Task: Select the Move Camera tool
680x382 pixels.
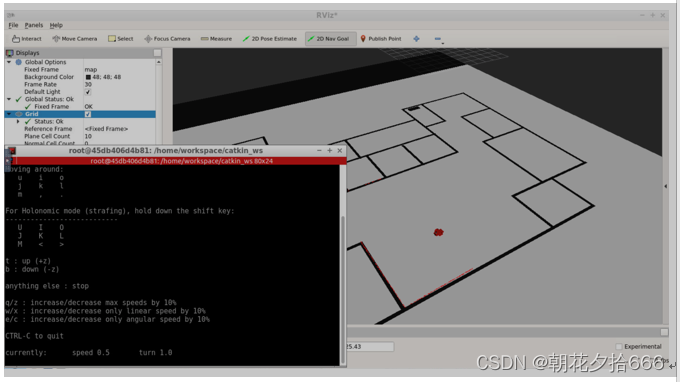Action: point(75,39)
